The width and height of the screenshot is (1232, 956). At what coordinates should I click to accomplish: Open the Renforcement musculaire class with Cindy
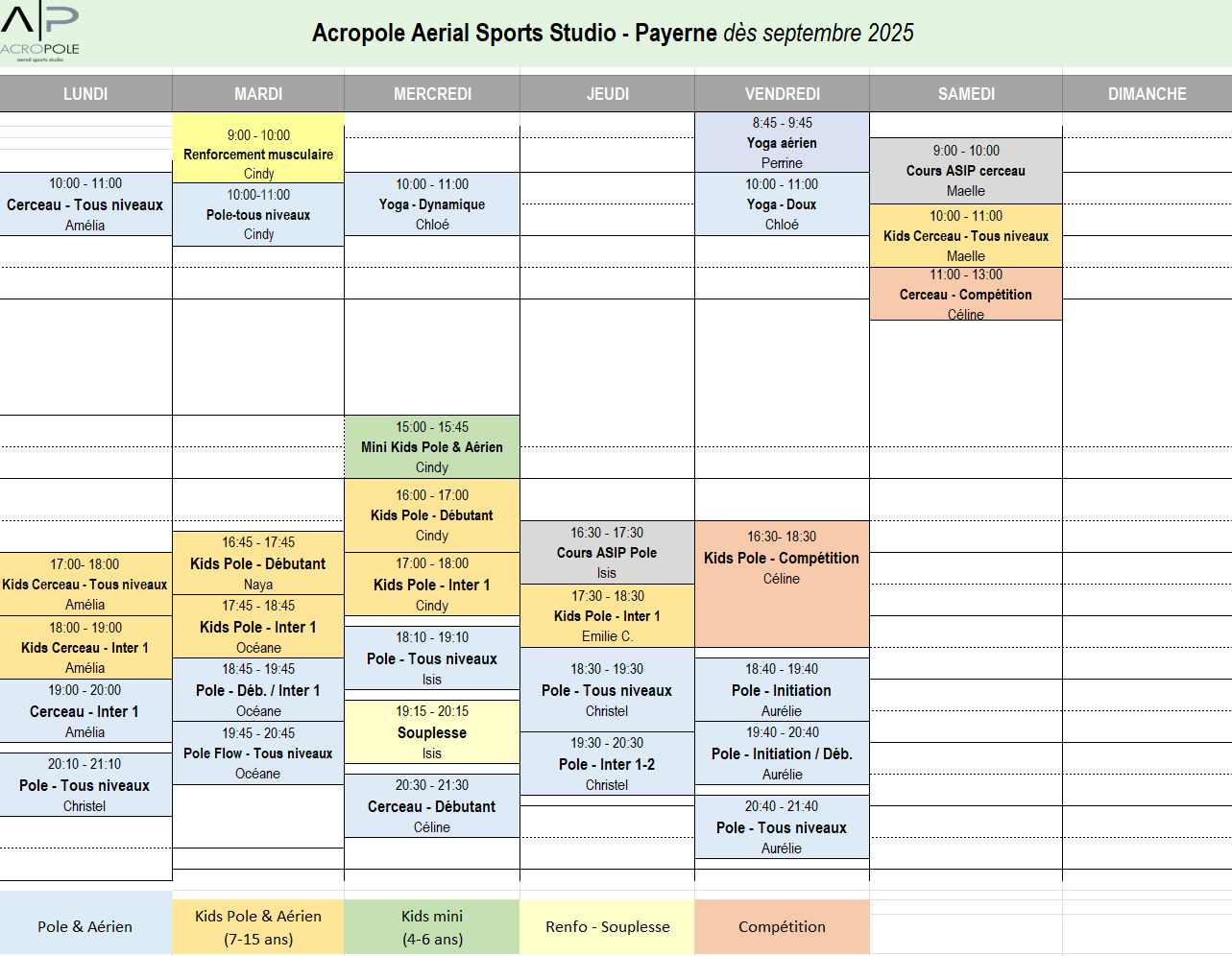tap(258, 154)
